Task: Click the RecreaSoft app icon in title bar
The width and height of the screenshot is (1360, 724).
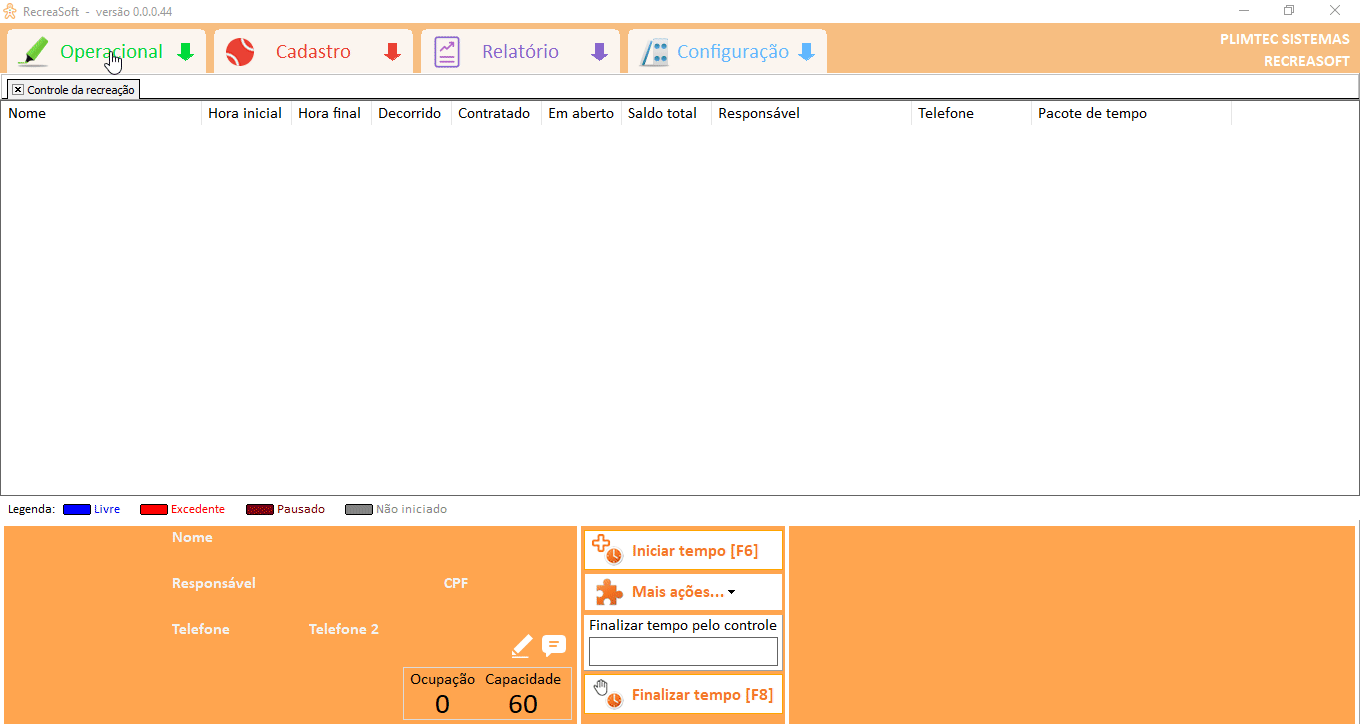Action: [x=10, y=11]
